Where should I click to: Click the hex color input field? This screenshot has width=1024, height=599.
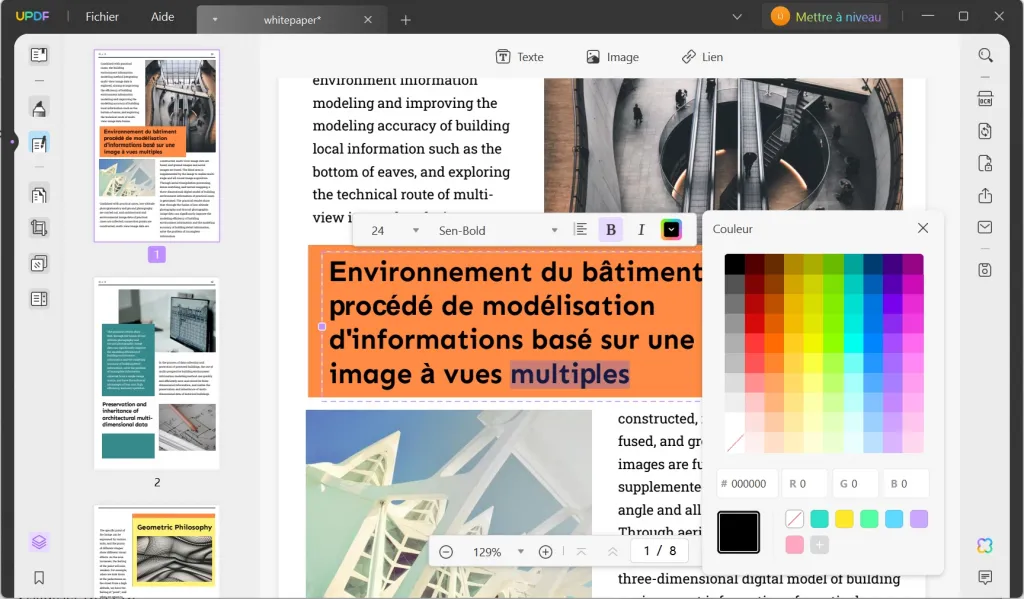(x=746, y=483)
